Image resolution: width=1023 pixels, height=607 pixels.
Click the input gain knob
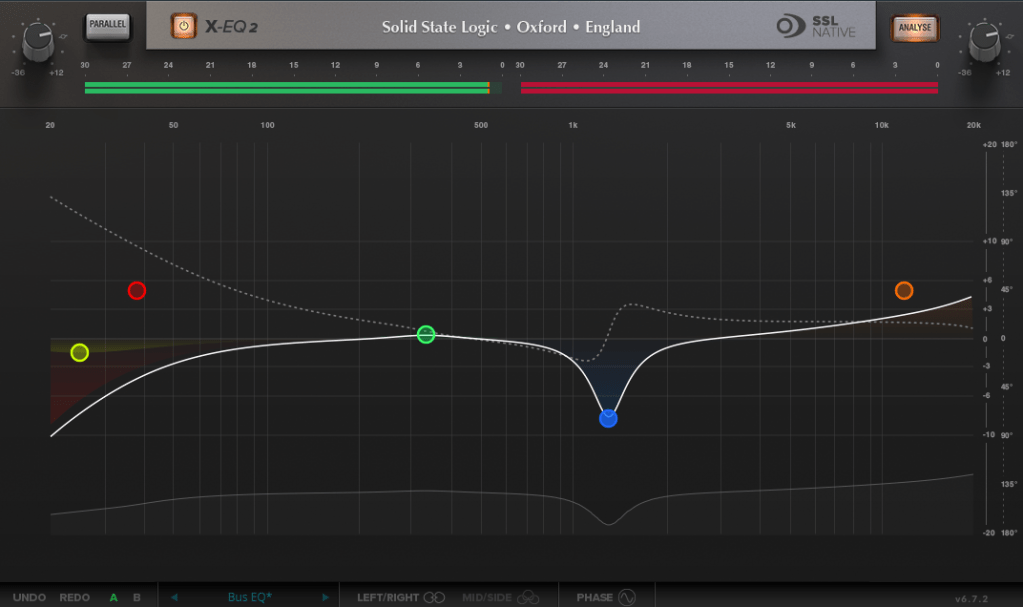point(37,41)
